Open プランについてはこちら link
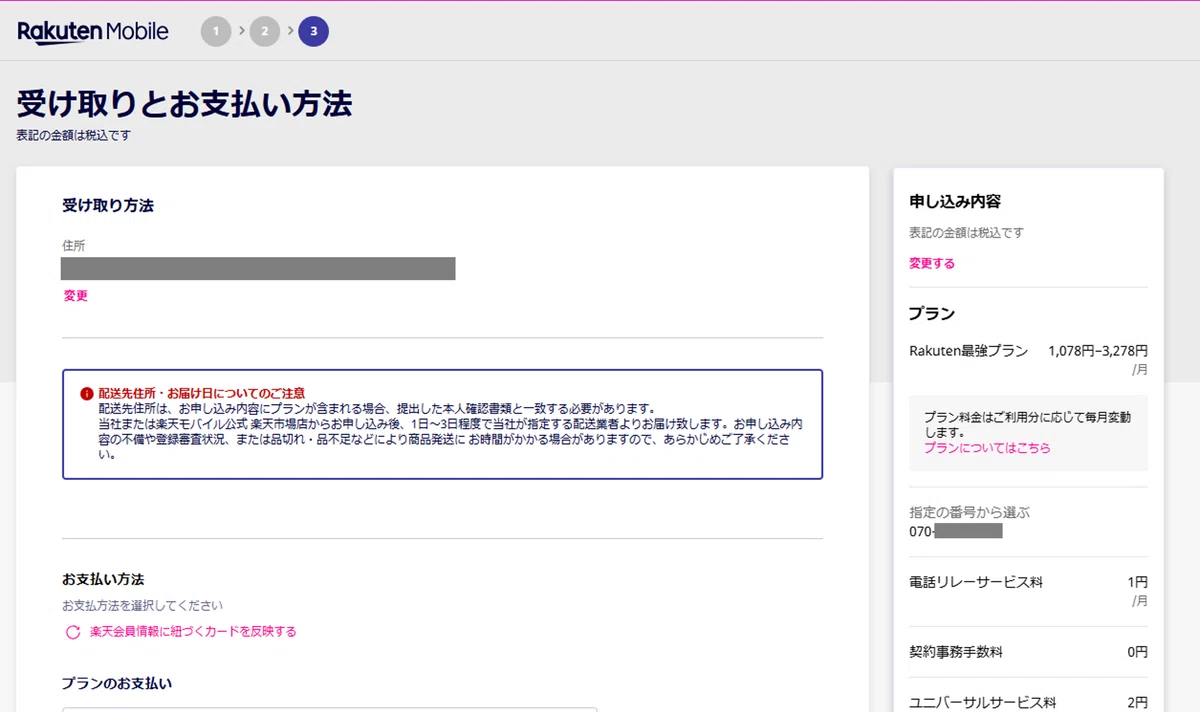 987,449
